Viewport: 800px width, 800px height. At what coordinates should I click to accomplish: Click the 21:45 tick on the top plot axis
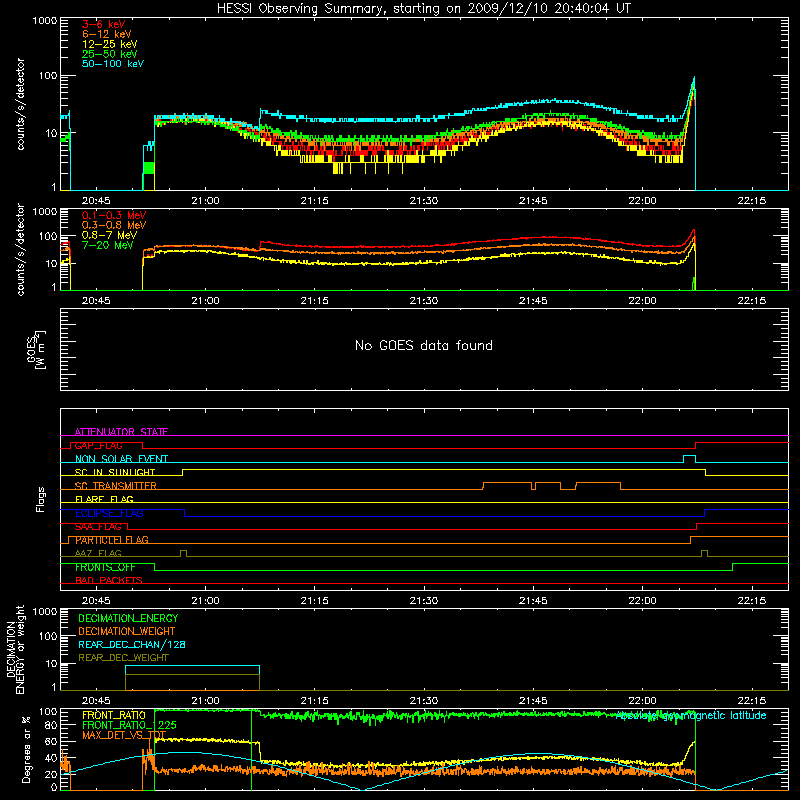click(533, 201)
